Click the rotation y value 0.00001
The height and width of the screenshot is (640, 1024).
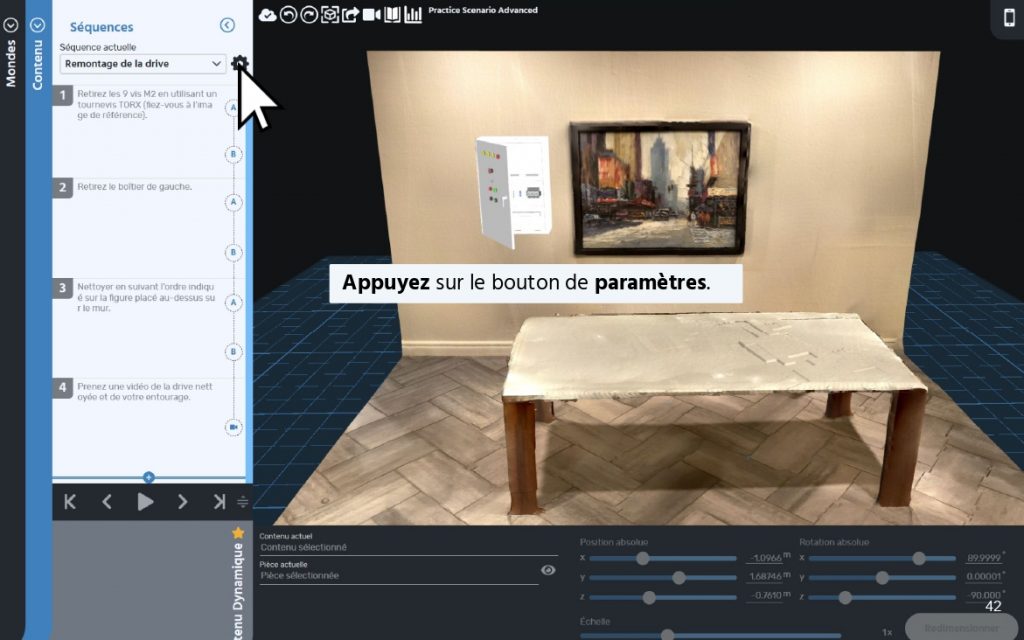click(984, 577)
